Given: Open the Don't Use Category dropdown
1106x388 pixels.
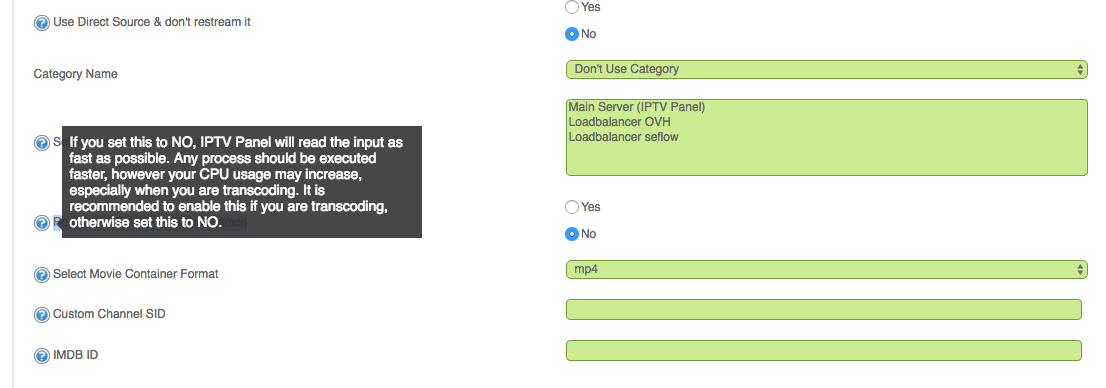Looking at the screenshot, I should pyautogui.click(x=827, y=69).
